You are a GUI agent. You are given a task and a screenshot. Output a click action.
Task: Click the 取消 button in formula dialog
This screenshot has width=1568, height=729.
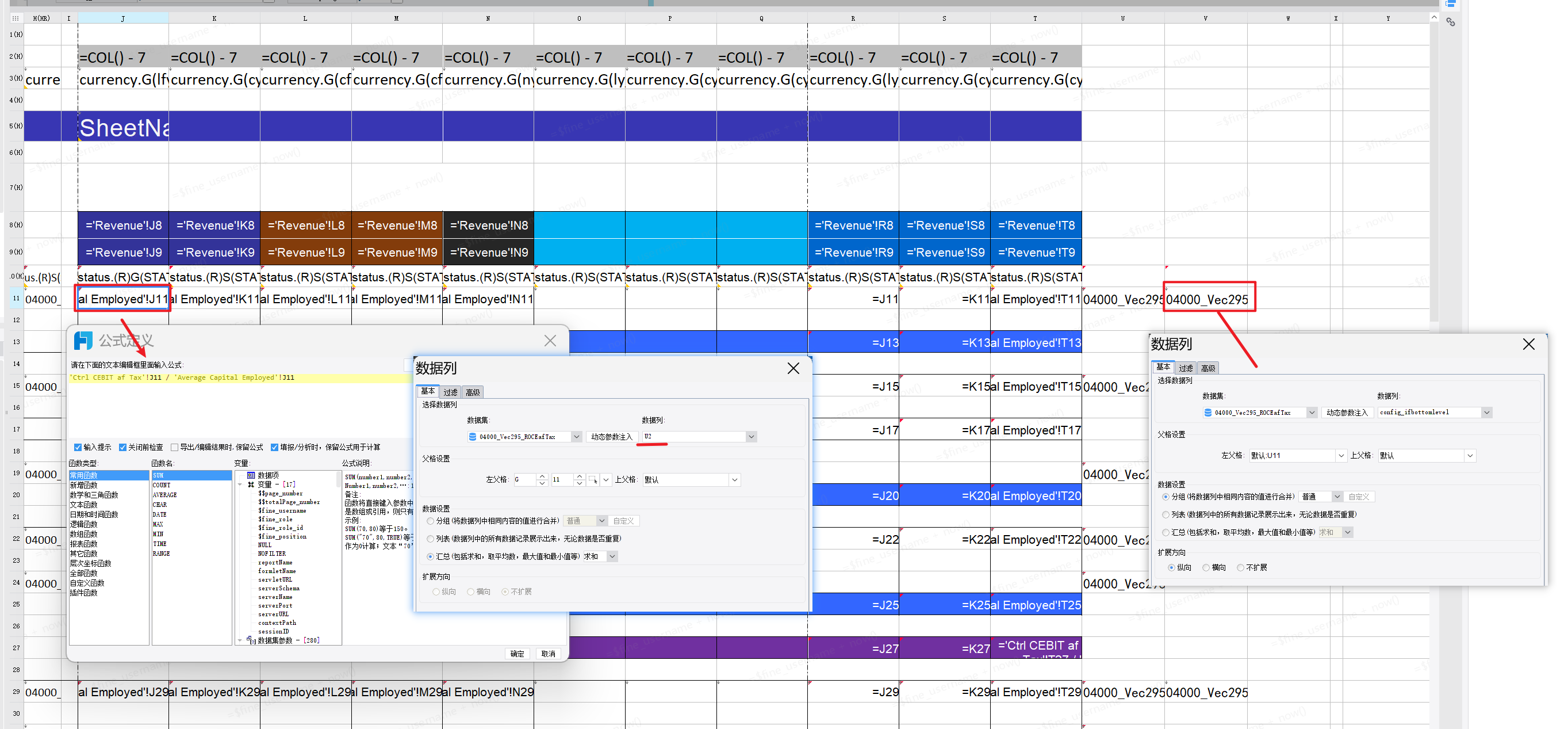click(x=548, y=654)
